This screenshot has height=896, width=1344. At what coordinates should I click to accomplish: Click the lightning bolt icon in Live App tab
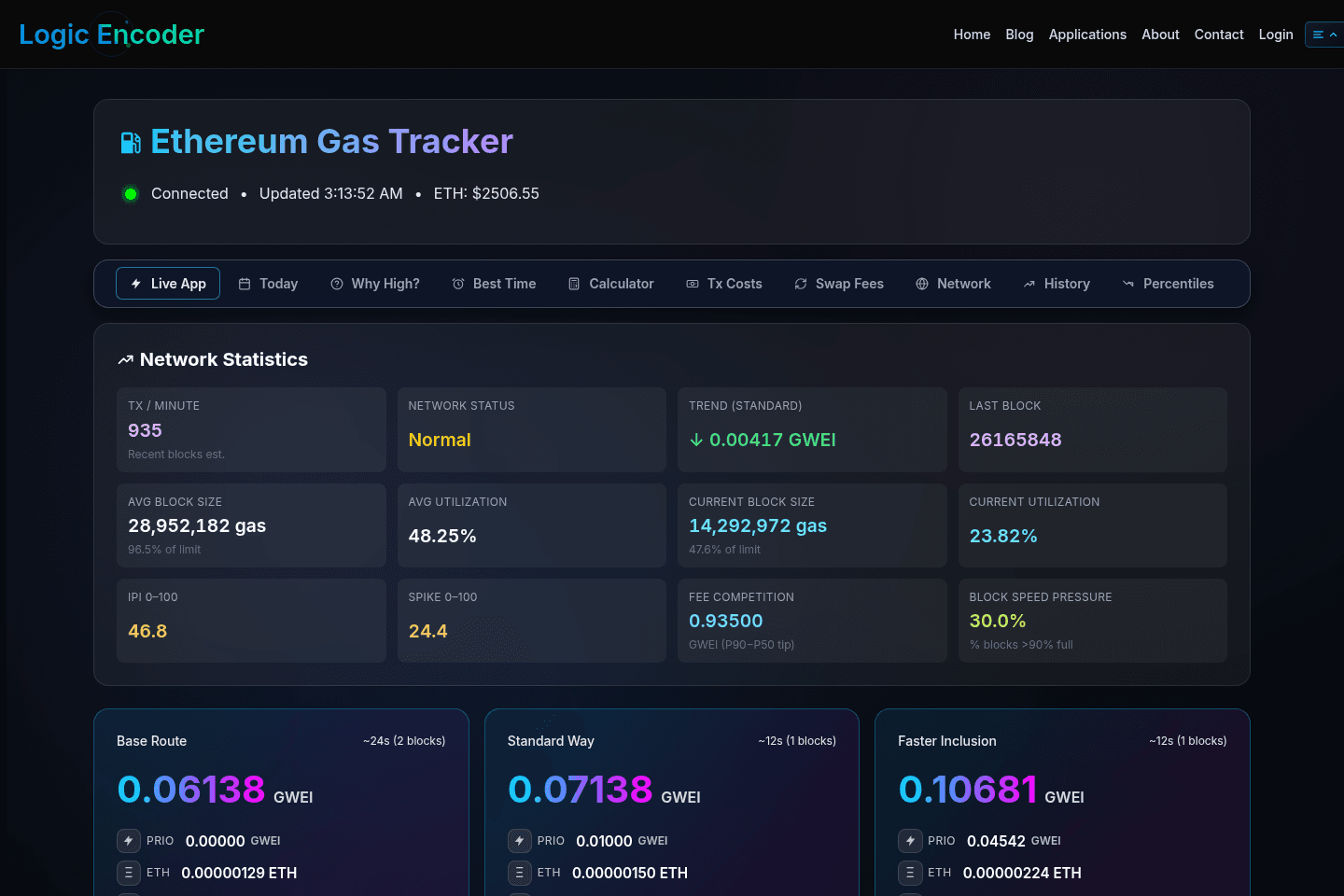click(x=136, y=284)
